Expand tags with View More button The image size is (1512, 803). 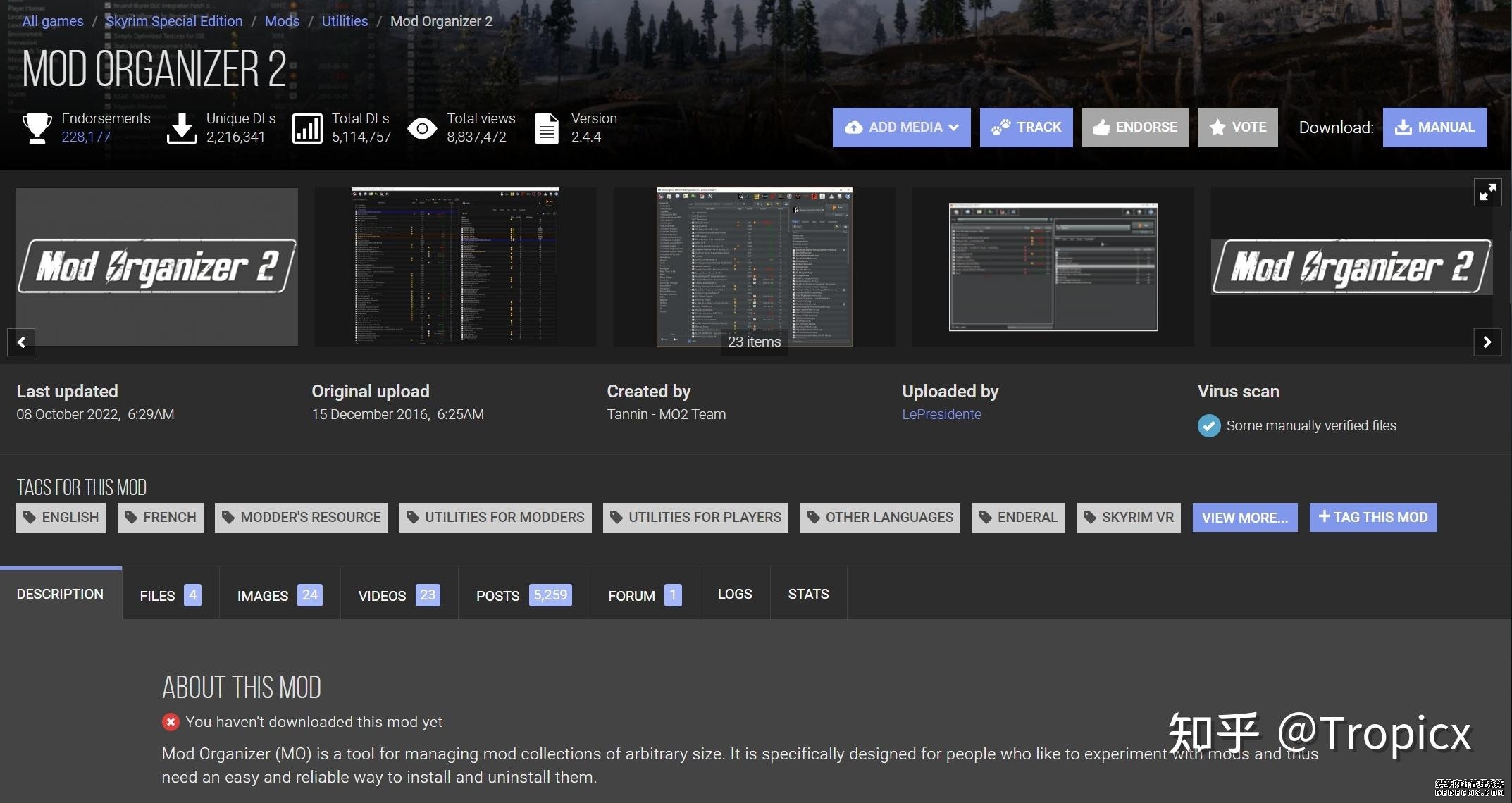click(1244, 518)
